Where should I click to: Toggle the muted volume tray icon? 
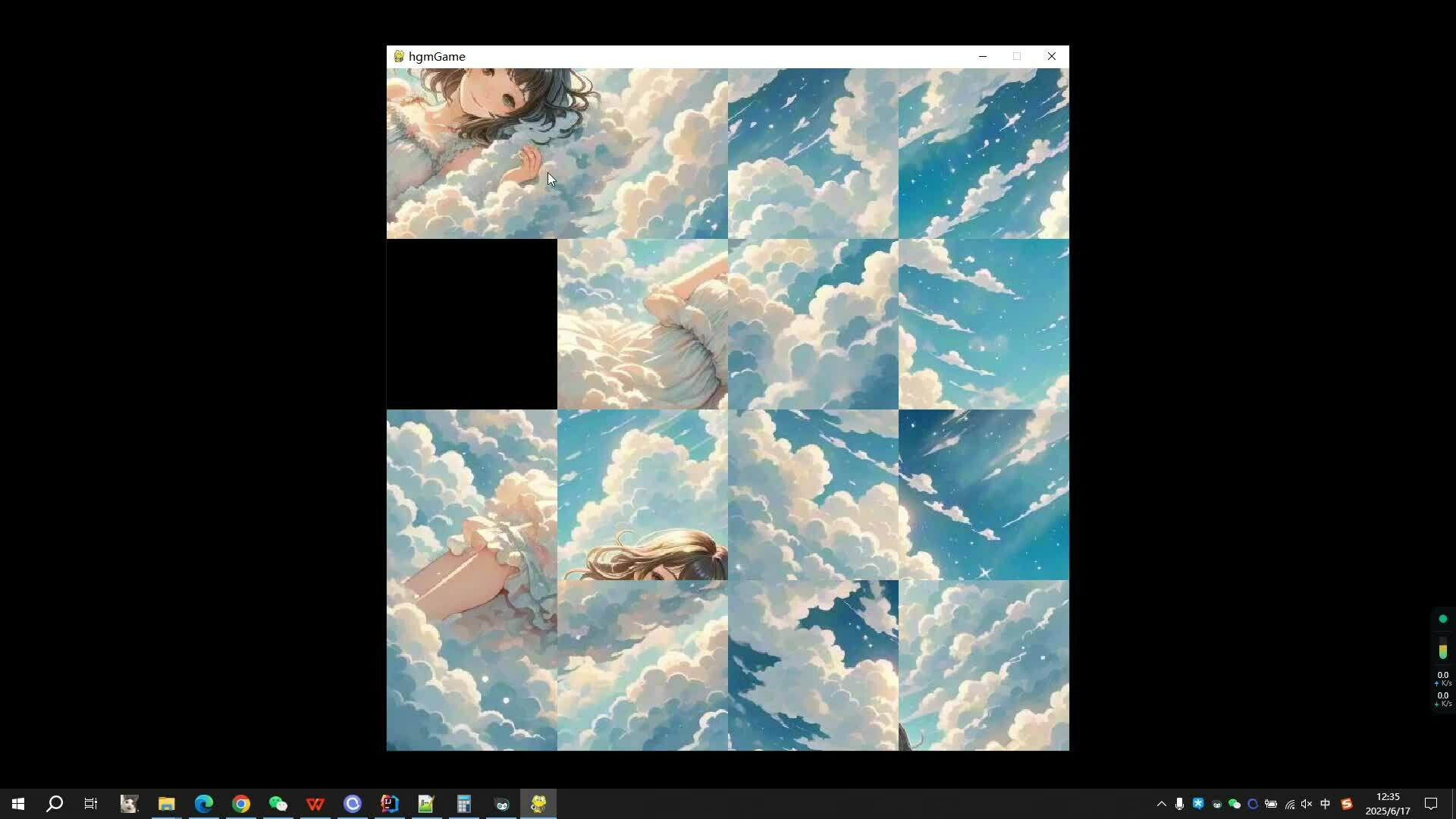click(x=1307, y=804)
